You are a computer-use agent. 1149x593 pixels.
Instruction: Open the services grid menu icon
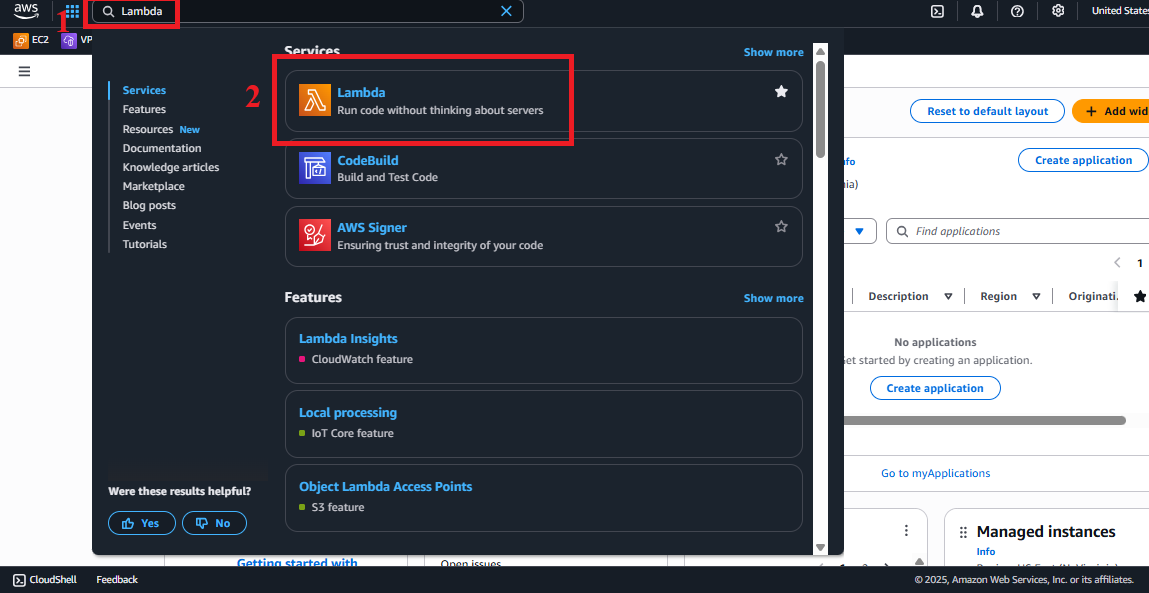[x=72, y=11]
